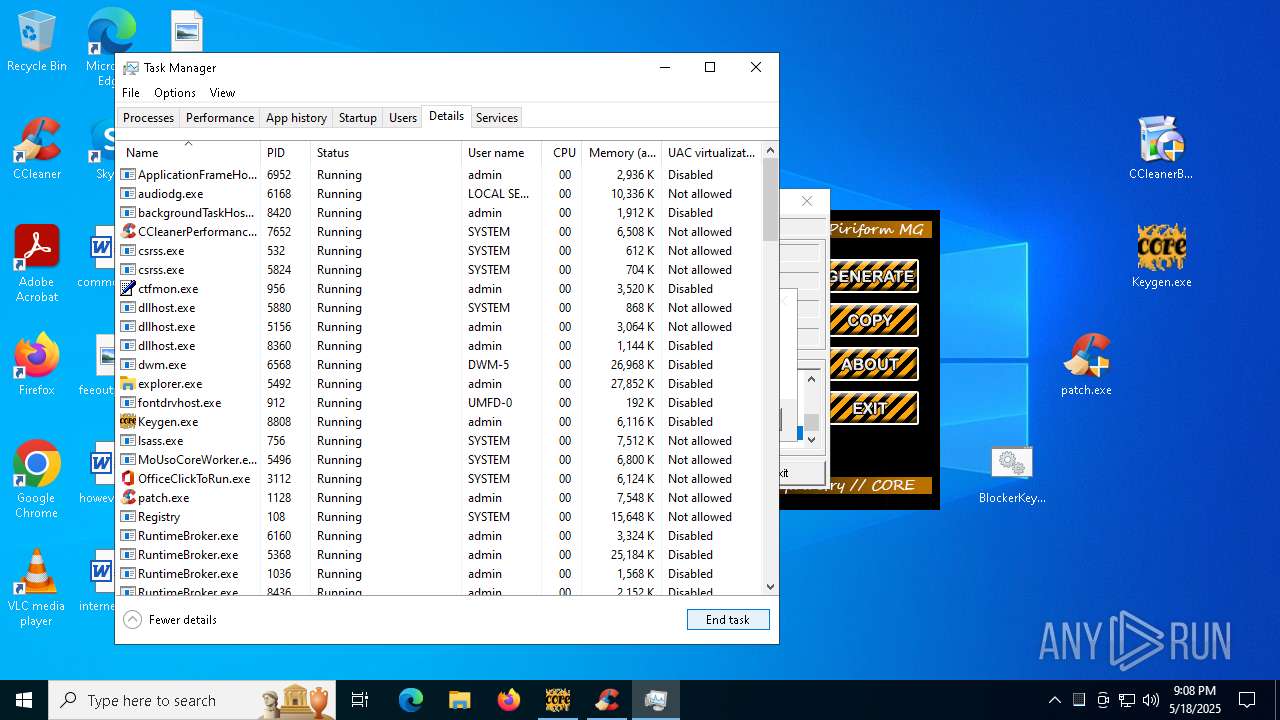Image resolution: width=1280 pixels, height=720 pixels.
Task: Open Firefox desktop shortcut
Action: point(36,365)
